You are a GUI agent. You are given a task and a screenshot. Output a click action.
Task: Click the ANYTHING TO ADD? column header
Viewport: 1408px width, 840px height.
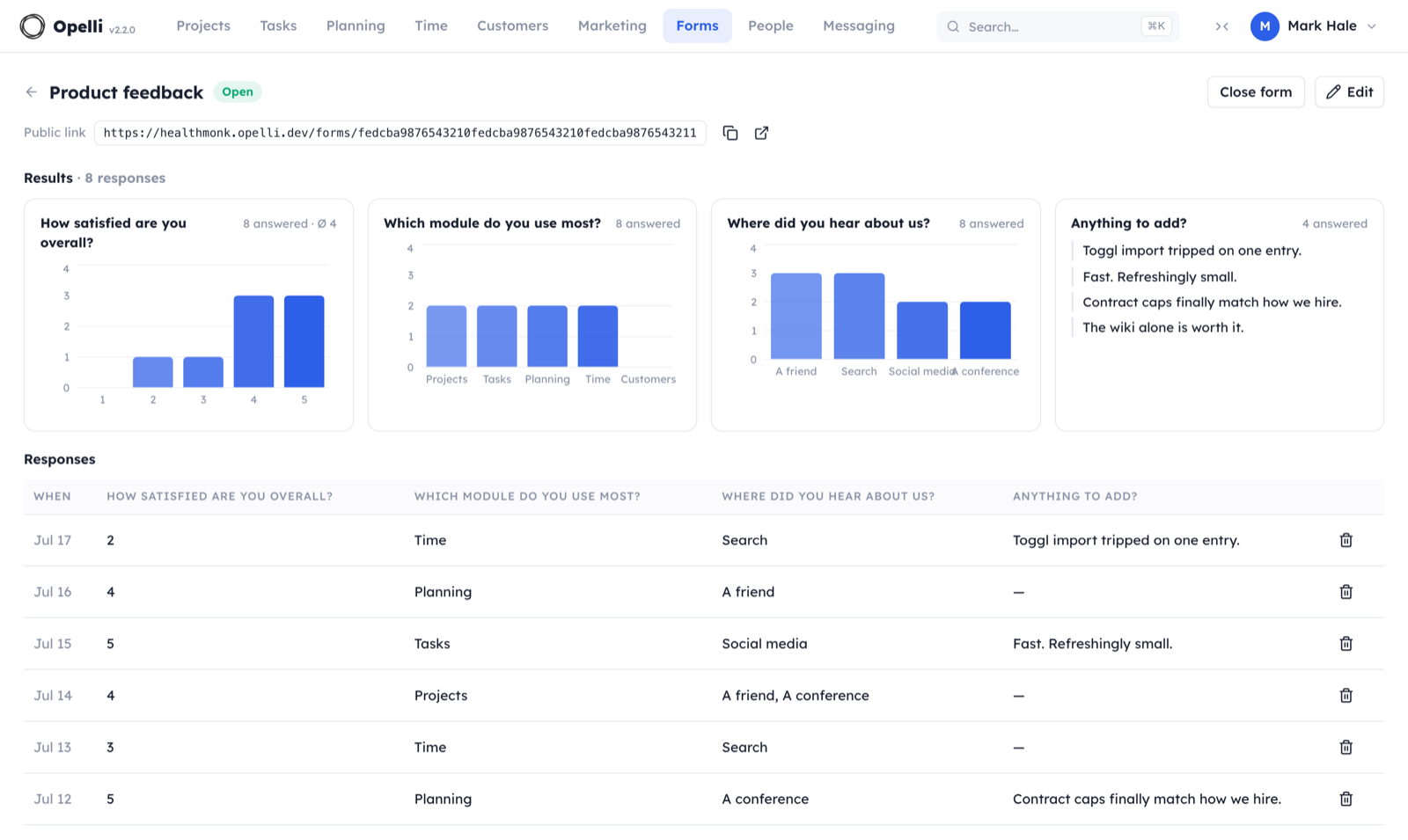coord(1074,496)
